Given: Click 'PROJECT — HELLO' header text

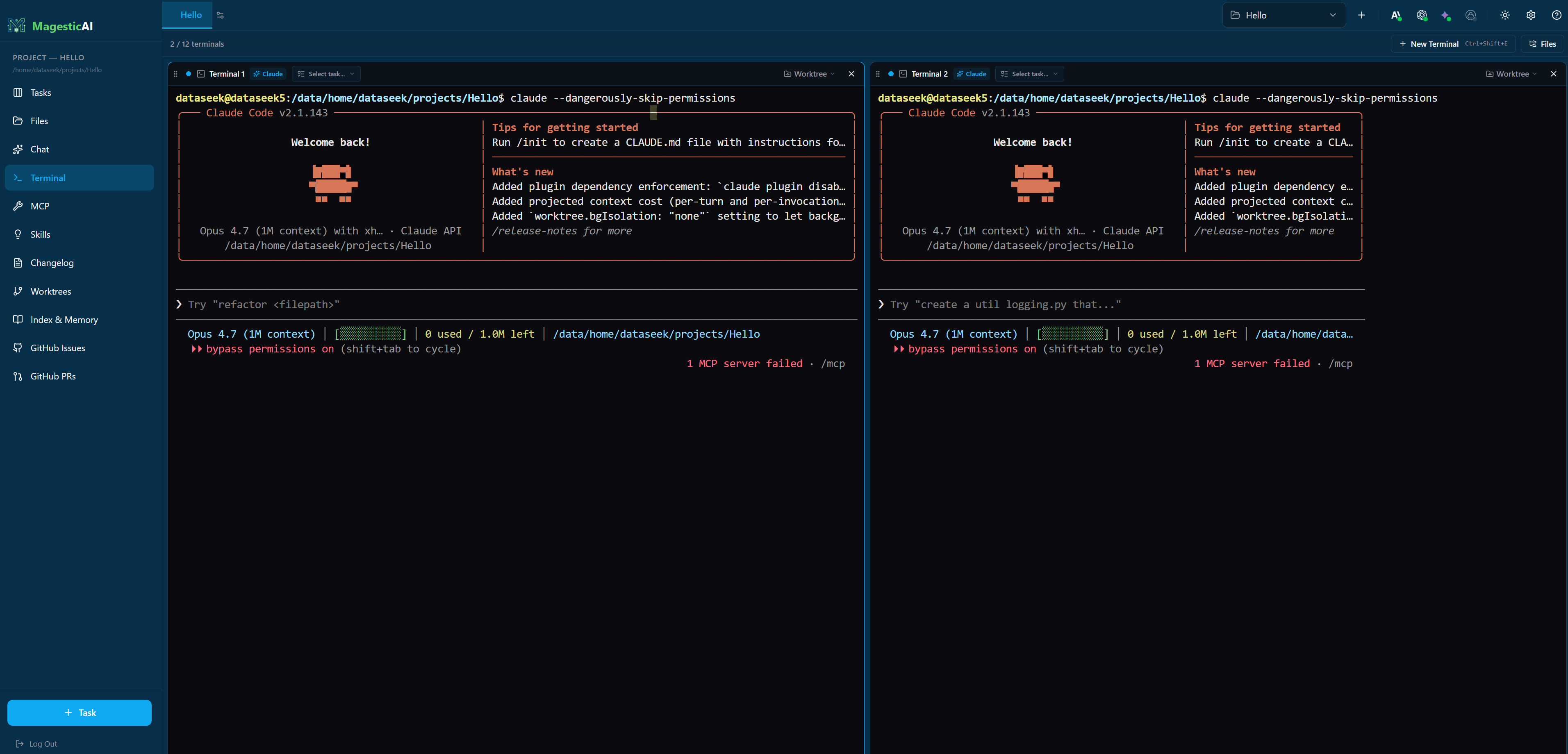Looking at the screenshot, I should [x=49, y=57].
